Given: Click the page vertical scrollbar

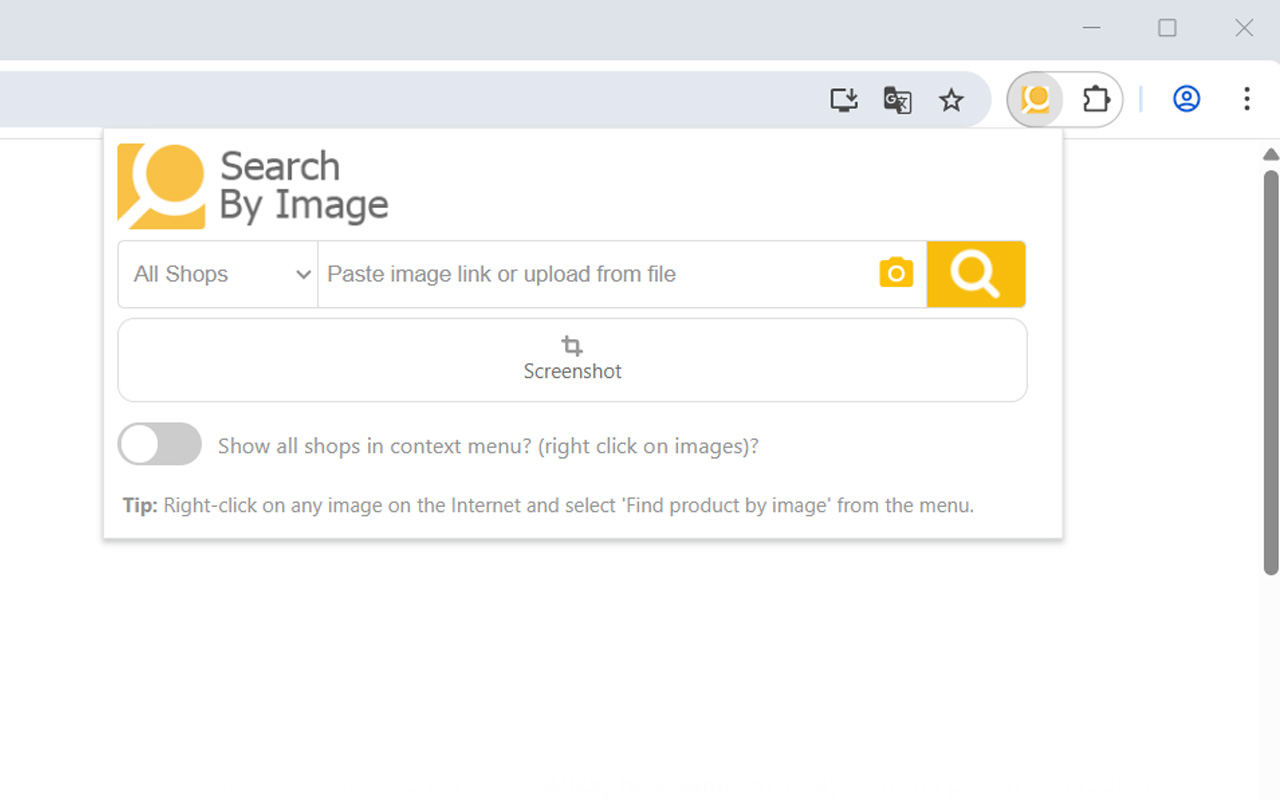Looking at the screenshot, I should point(1271,372).
